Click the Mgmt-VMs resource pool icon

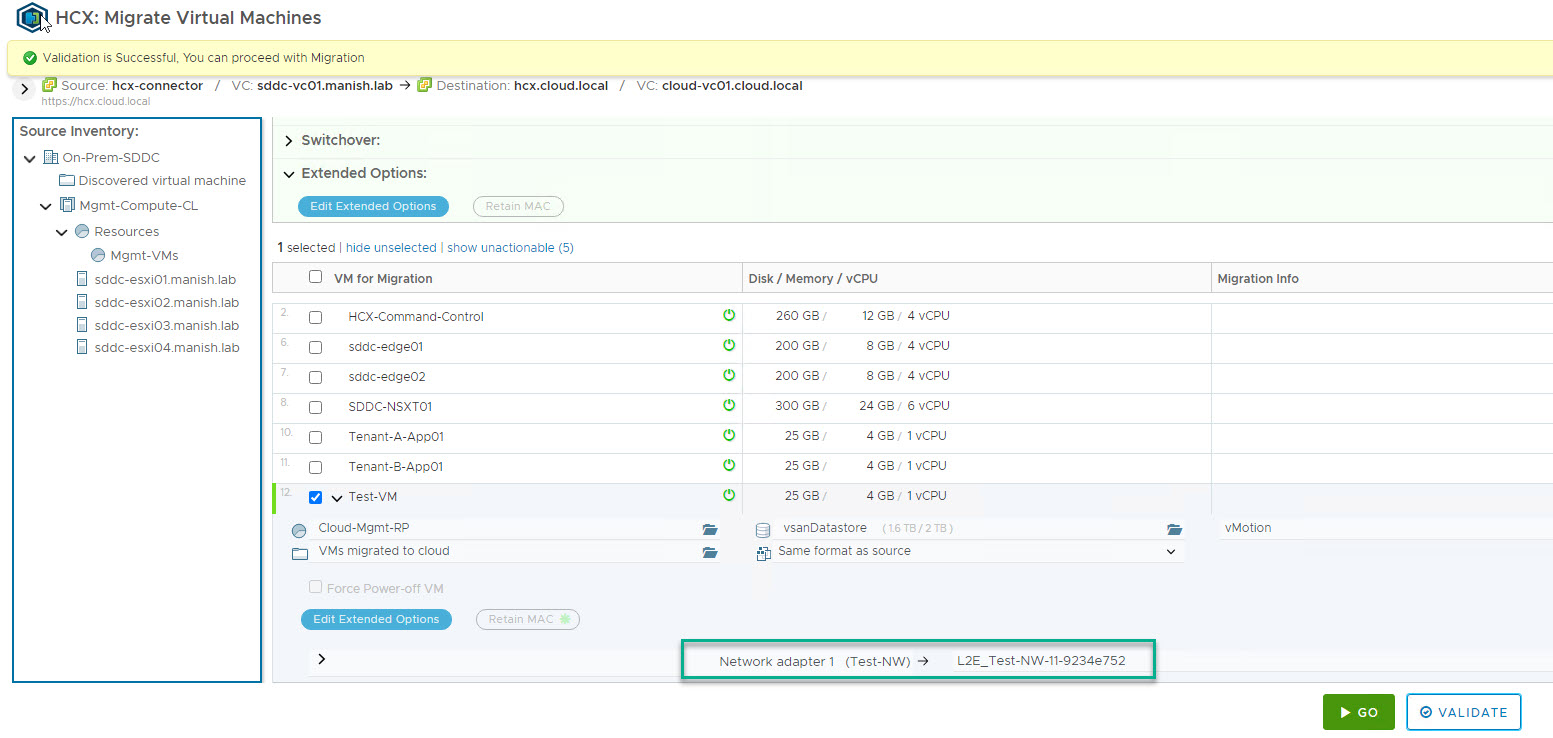[x=98, y=256]
